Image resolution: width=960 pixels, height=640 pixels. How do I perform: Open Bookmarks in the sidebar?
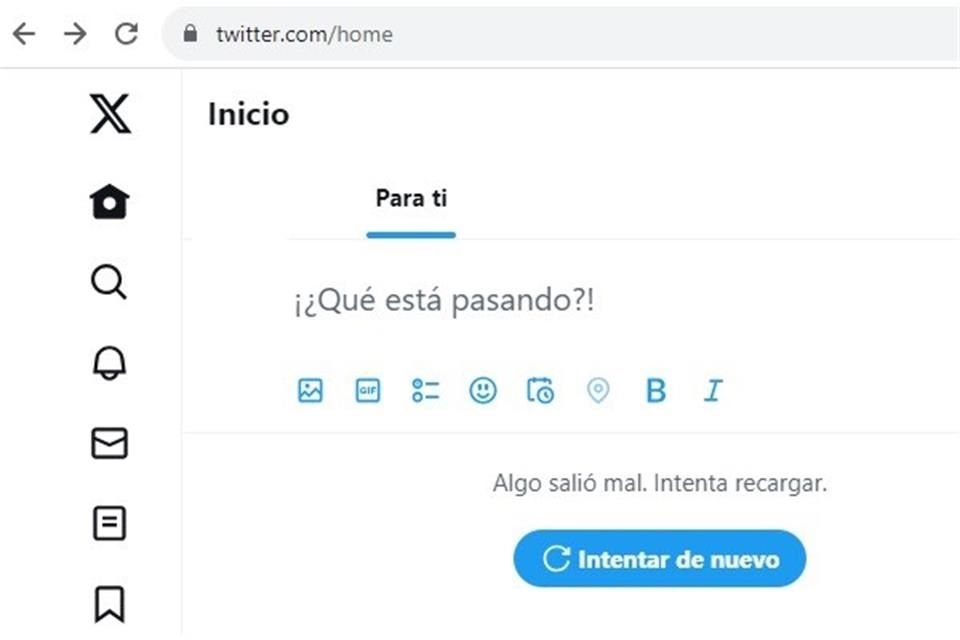109,603
